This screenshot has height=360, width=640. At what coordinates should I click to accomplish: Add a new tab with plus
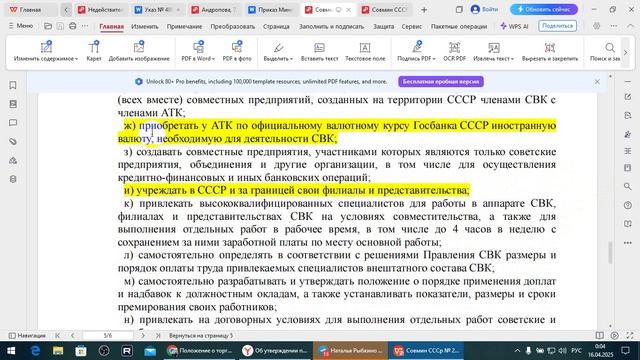(x=424, y=9)
